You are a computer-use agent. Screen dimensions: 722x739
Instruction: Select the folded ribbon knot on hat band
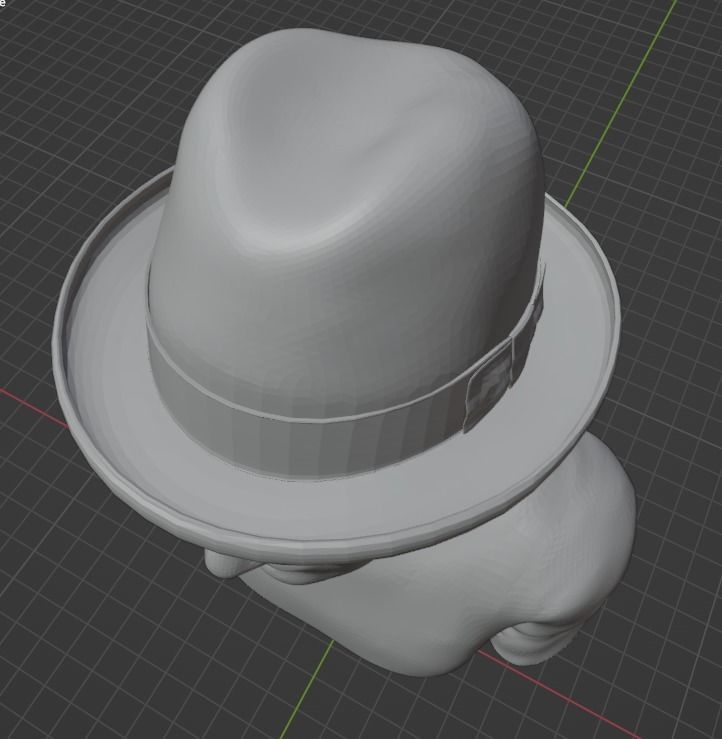coord(490,389)
